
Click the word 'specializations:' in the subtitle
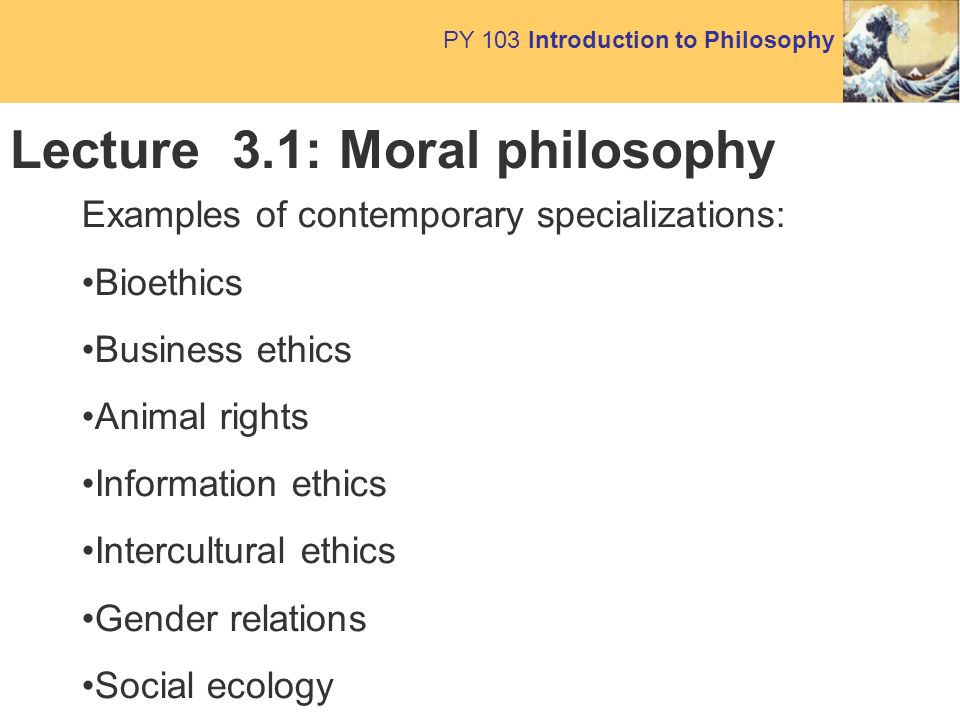pyautogui.click(x=661, y=216)
